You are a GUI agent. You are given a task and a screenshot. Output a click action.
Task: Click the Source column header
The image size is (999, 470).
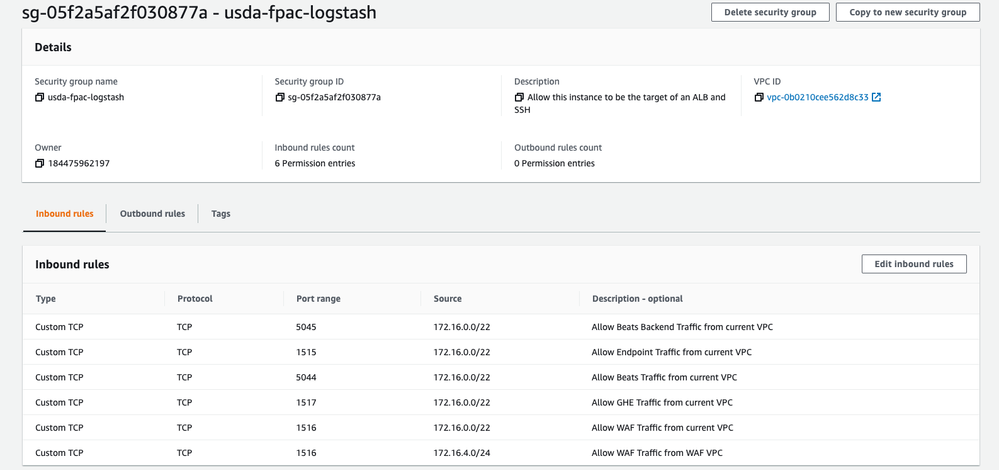click(448, 298)
